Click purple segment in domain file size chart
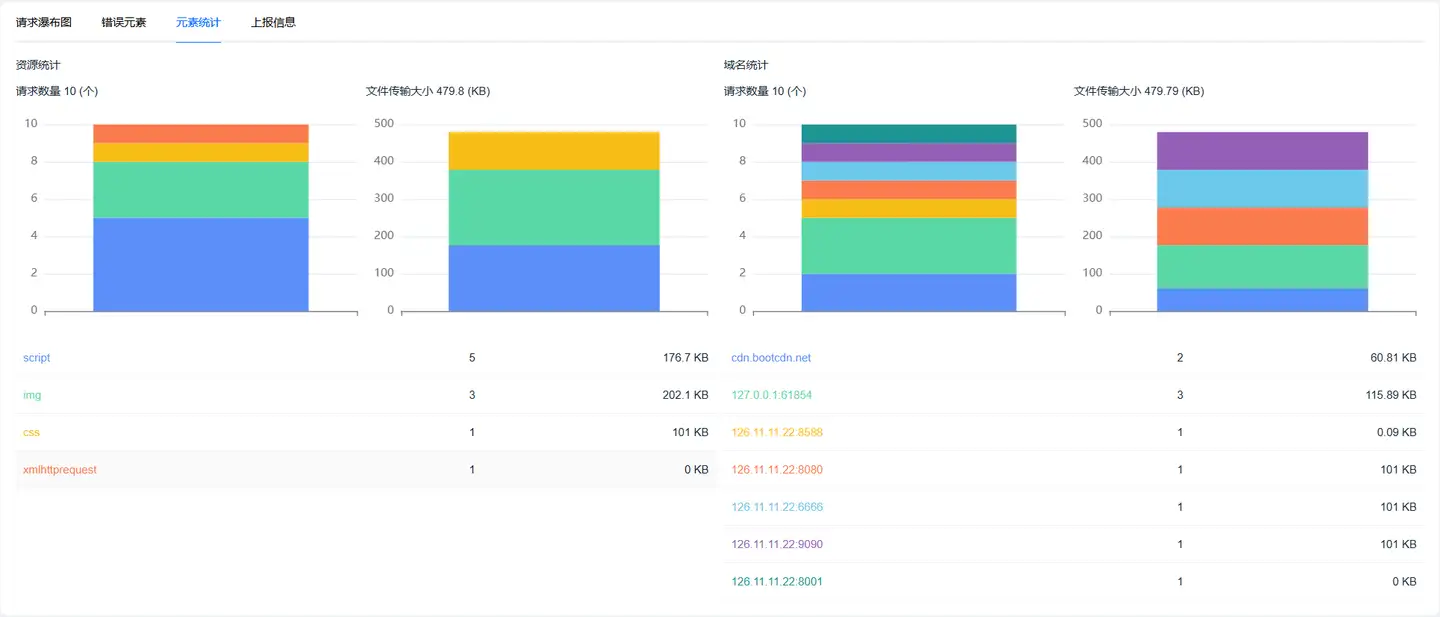This screenshot has height=617, width=1440. [1262, 151]
